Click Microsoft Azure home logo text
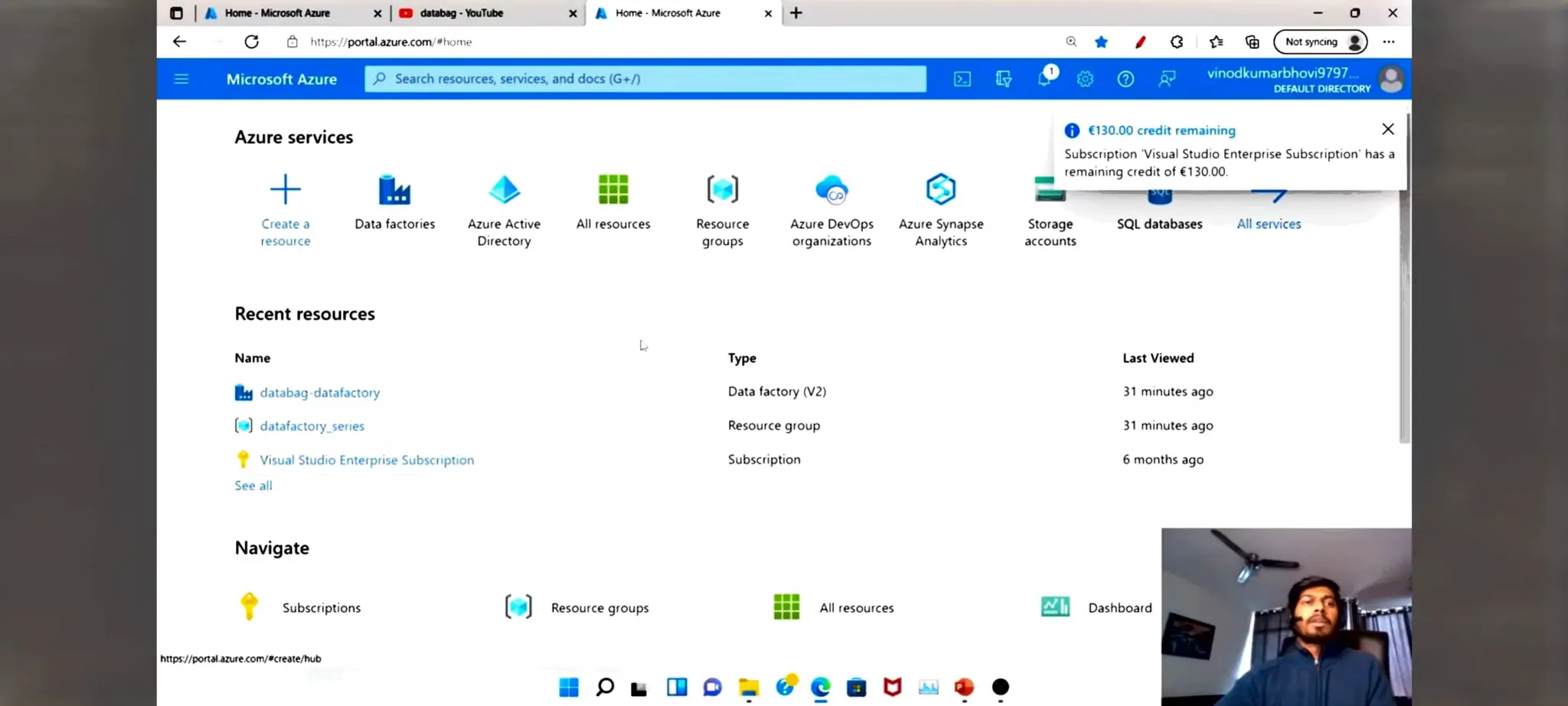 (282, 79)
